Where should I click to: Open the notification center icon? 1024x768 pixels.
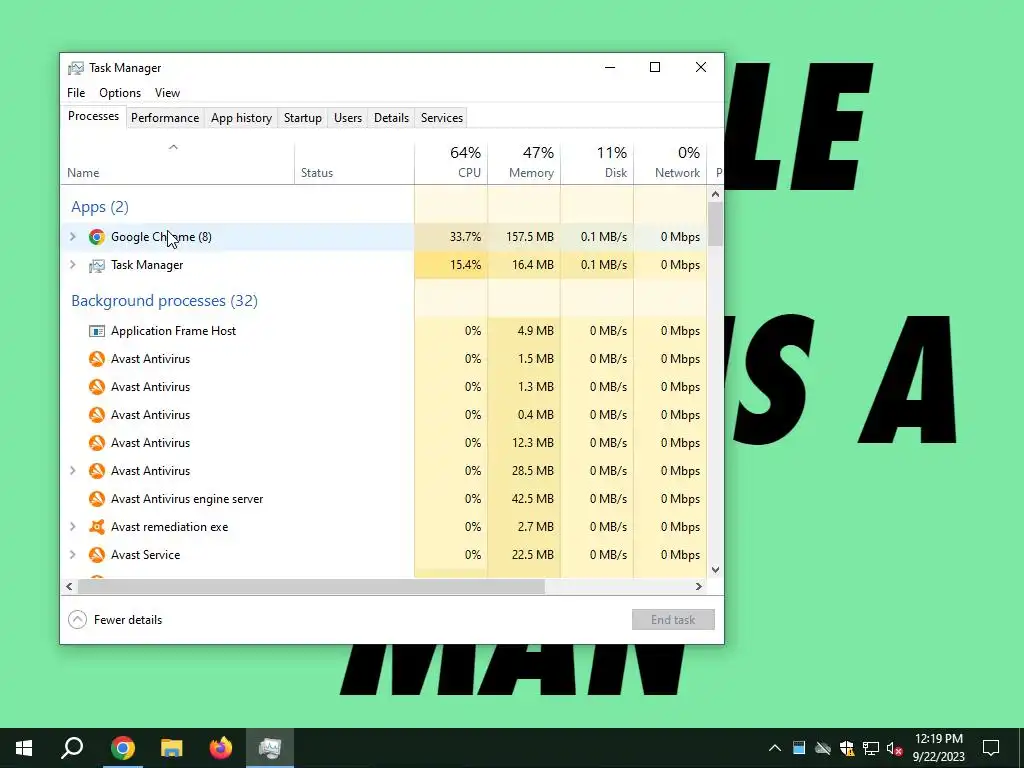[991, 748]
